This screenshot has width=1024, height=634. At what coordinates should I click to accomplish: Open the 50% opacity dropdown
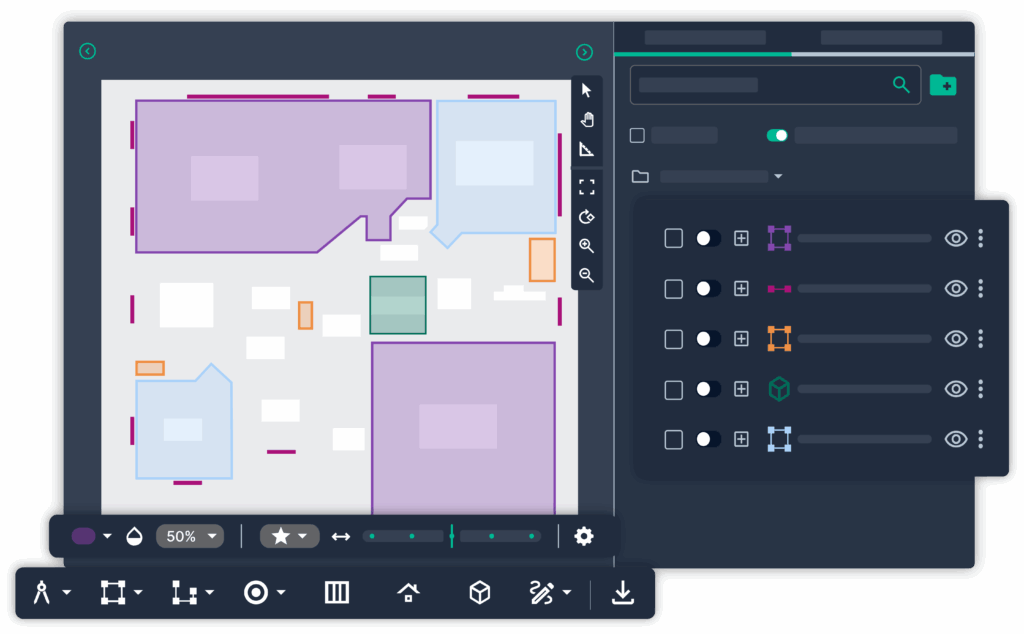[x=190, y=536]
